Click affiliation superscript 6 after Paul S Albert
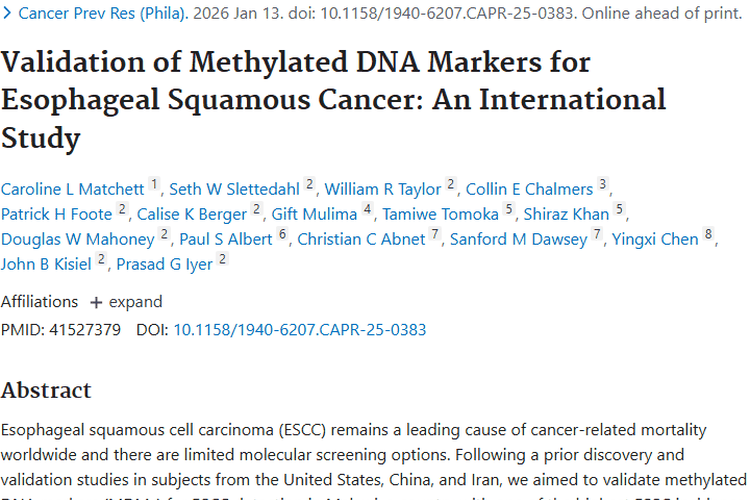Screen dimensions: 750x500 coord(283,235)
